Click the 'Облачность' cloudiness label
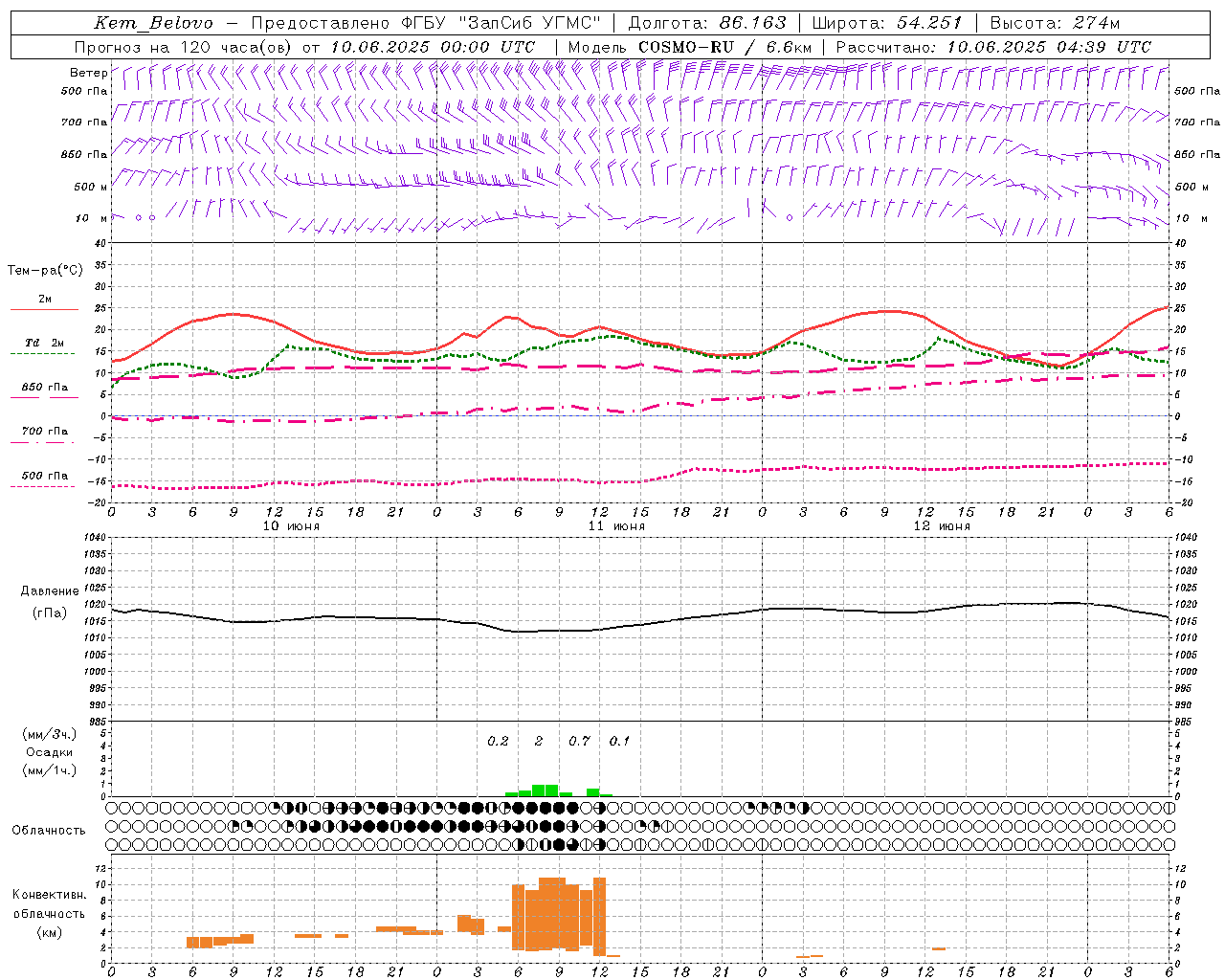The height and width of the screenshot is (980, 1225). (49, 831)
